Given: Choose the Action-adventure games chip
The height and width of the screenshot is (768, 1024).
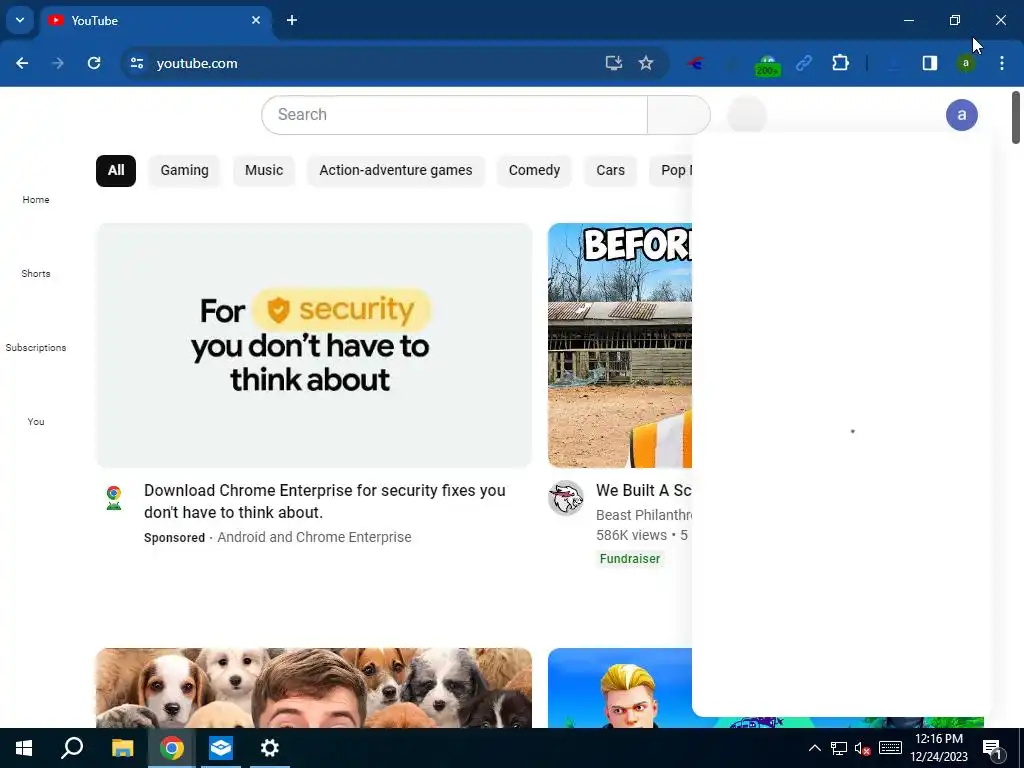Looking at the screenshot, I should (396, 170).
